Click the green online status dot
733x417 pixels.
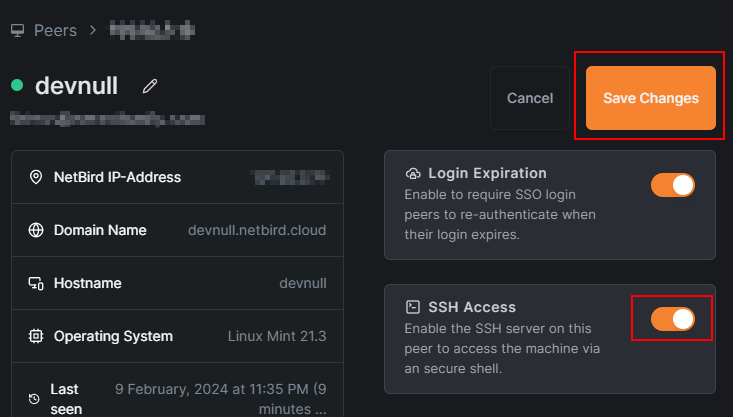point(17,86)
